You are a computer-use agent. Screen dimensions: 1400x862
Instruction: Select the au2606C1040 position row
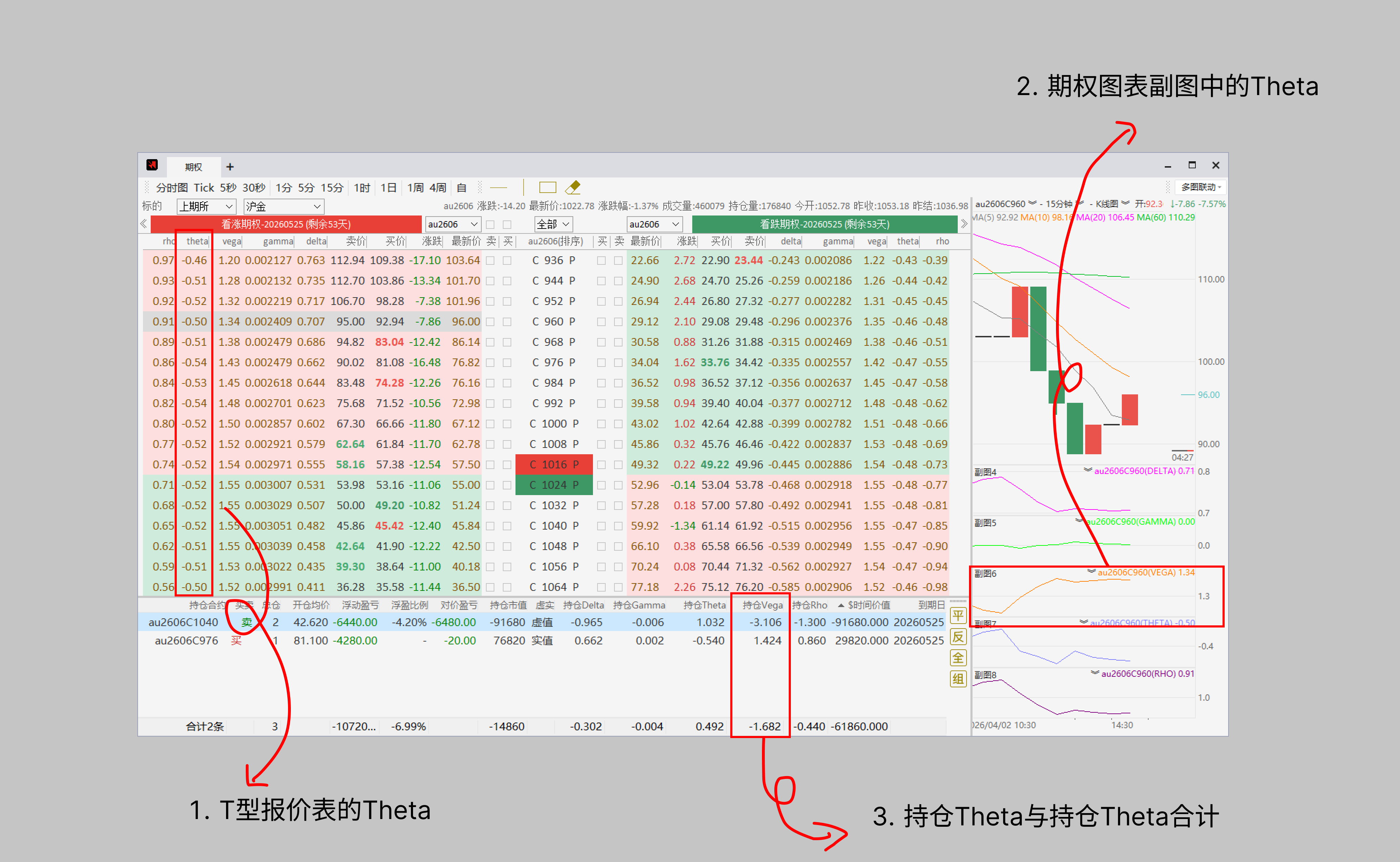coord(183,622)
